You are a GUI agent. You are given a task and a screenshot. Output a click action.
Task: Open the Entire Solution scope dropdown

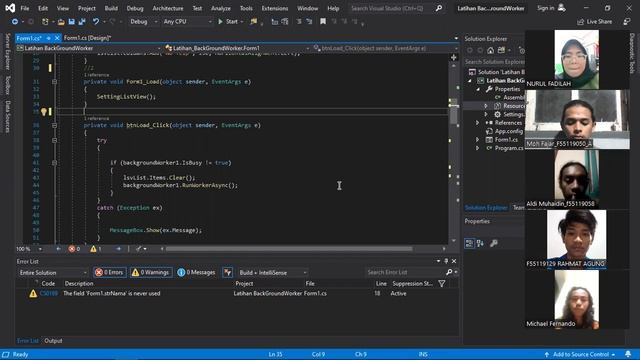pyautogui.click(x=53, y=272)
